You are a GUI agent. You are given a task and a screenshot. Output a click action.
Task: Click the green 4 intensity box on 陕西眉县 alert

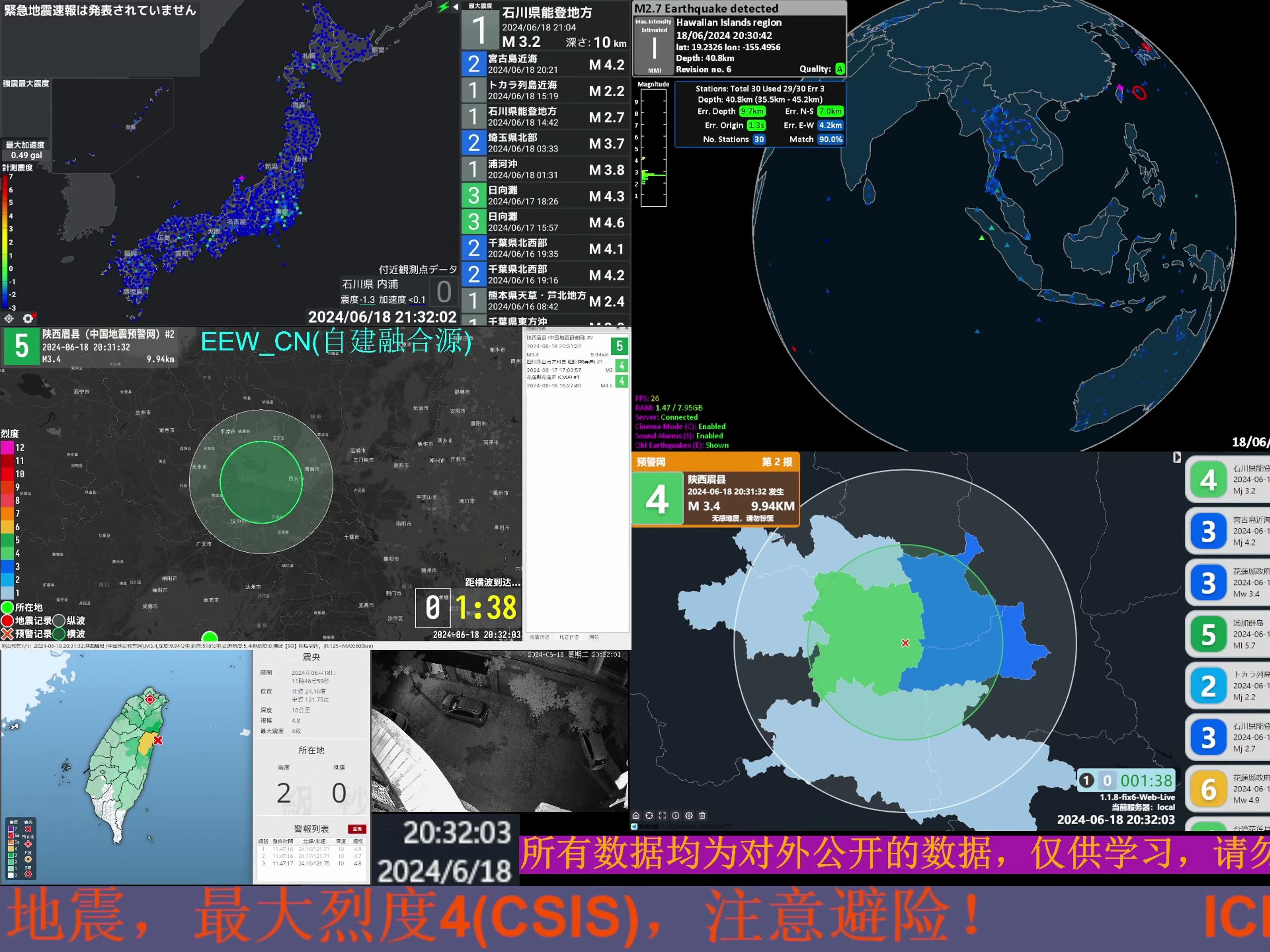coord(657,498)
